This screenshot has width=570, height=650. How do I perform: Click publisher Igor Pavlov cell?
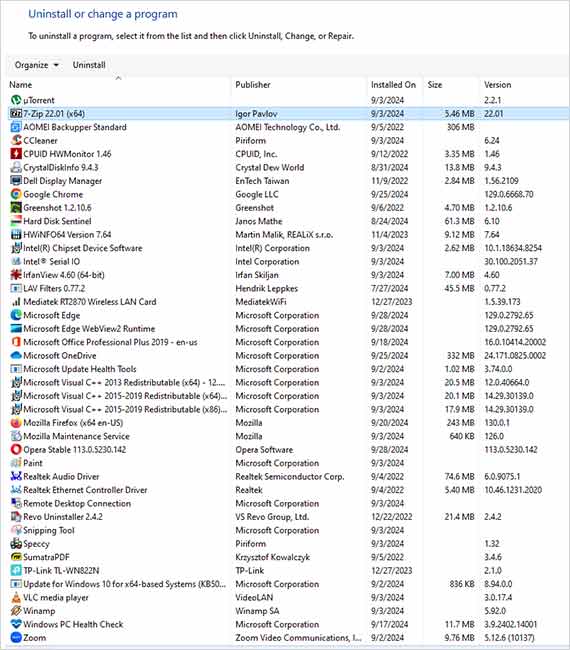[256, 114]
